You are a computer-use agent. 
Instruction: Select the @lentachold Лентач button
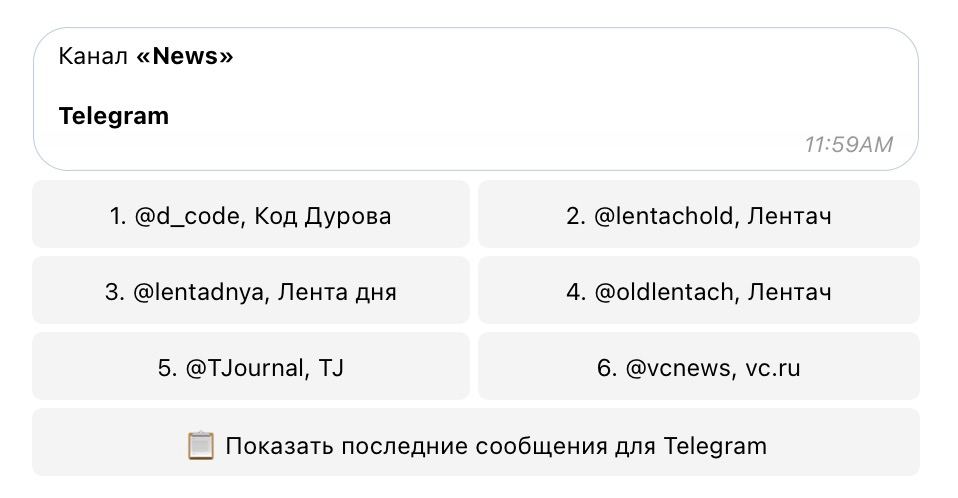698,215
